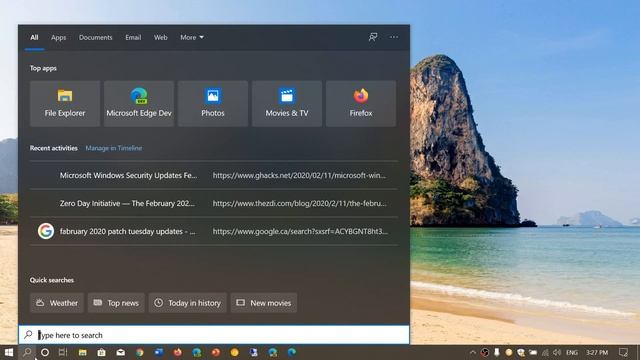
Task: Open fabruary 2020 patch tuesday updates activity
Action: (x=127, y=231)
